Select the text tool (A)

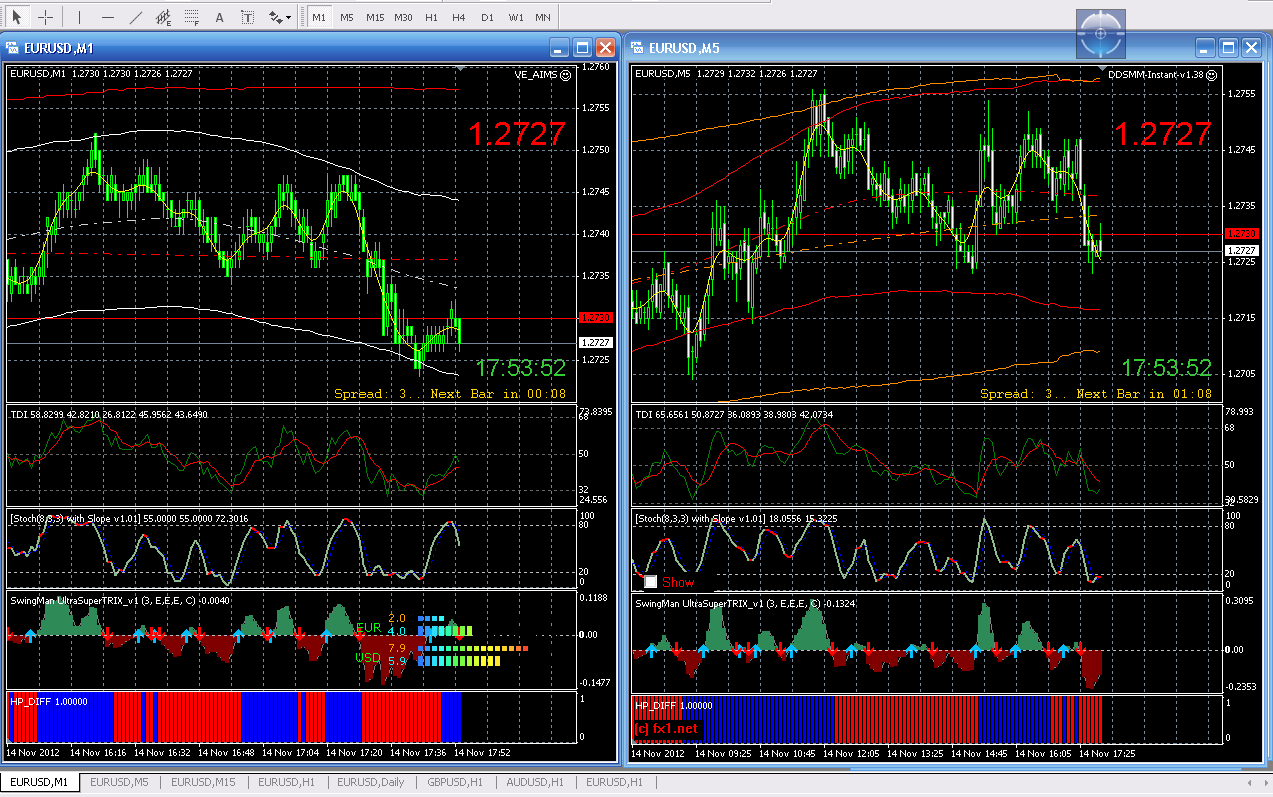219,17
